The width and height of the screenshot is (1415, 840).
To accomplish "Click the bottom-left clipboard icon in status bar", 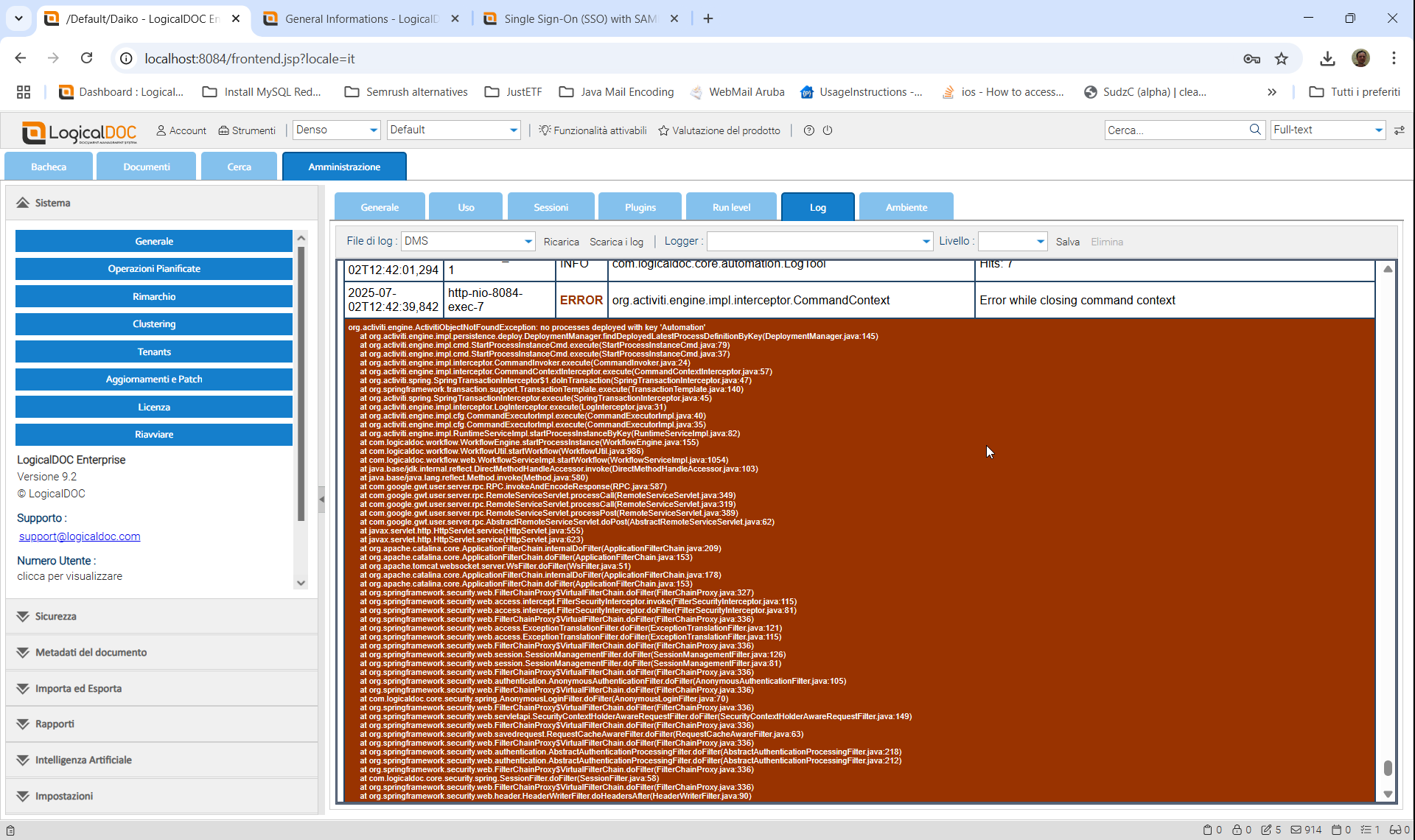I will [x=10, y=830].
